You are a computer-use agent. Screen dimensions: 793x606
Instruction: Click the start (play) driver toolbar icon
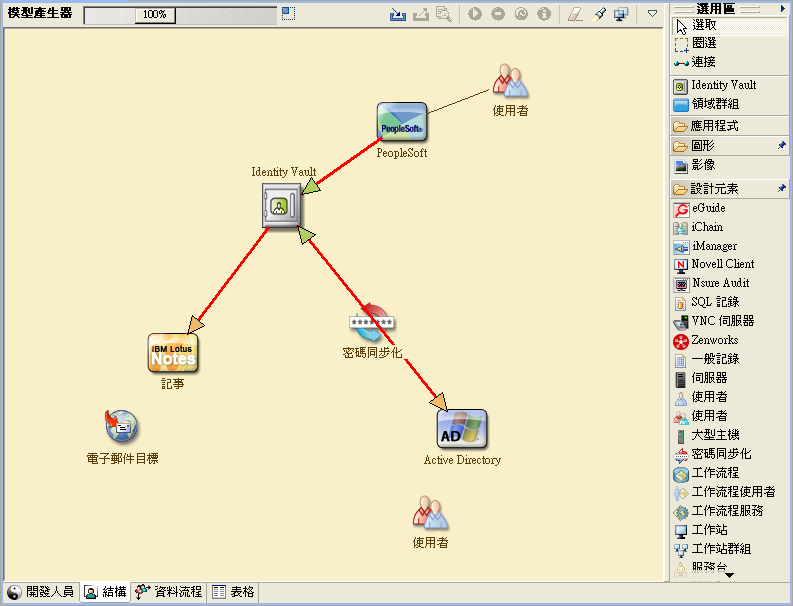[x=474, y=14]
